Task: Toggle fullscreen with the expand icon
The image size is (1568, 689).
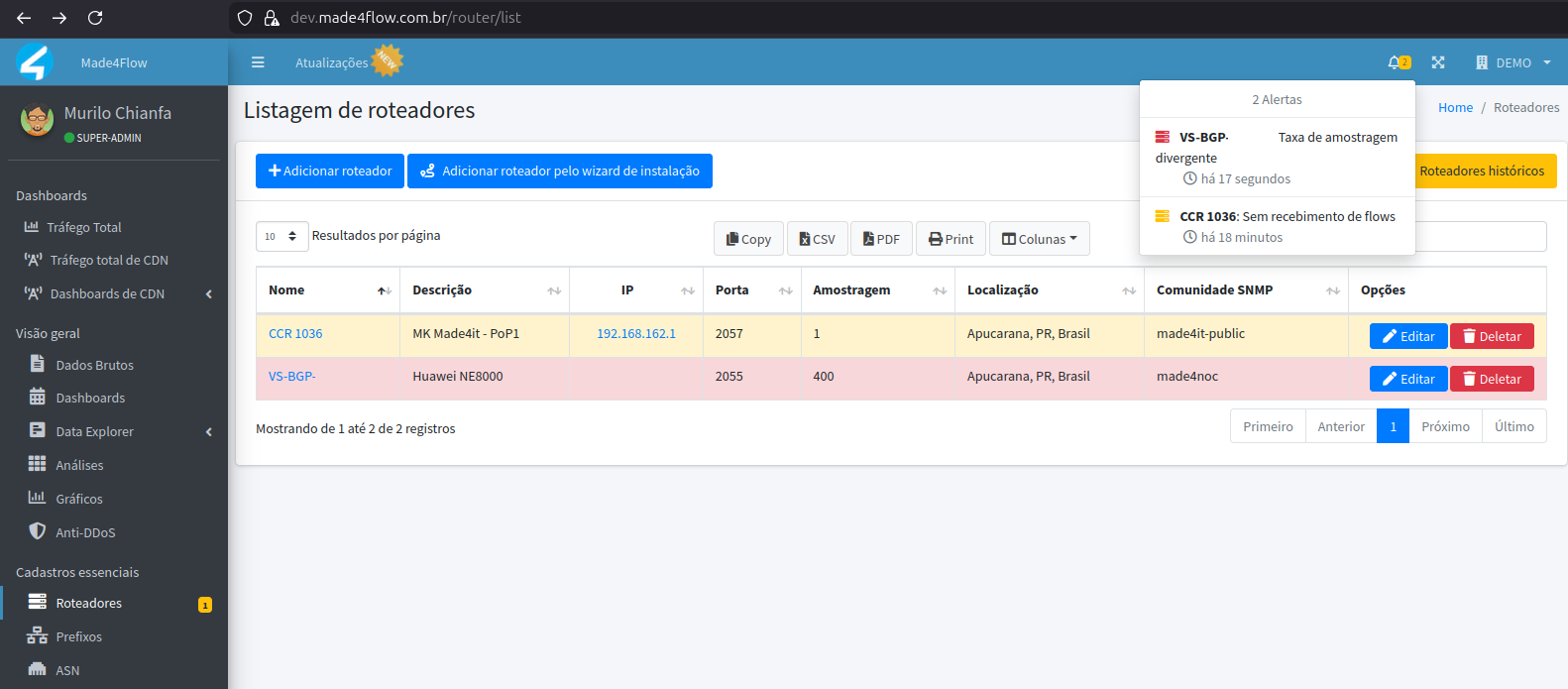Action: pos(1438,62)
